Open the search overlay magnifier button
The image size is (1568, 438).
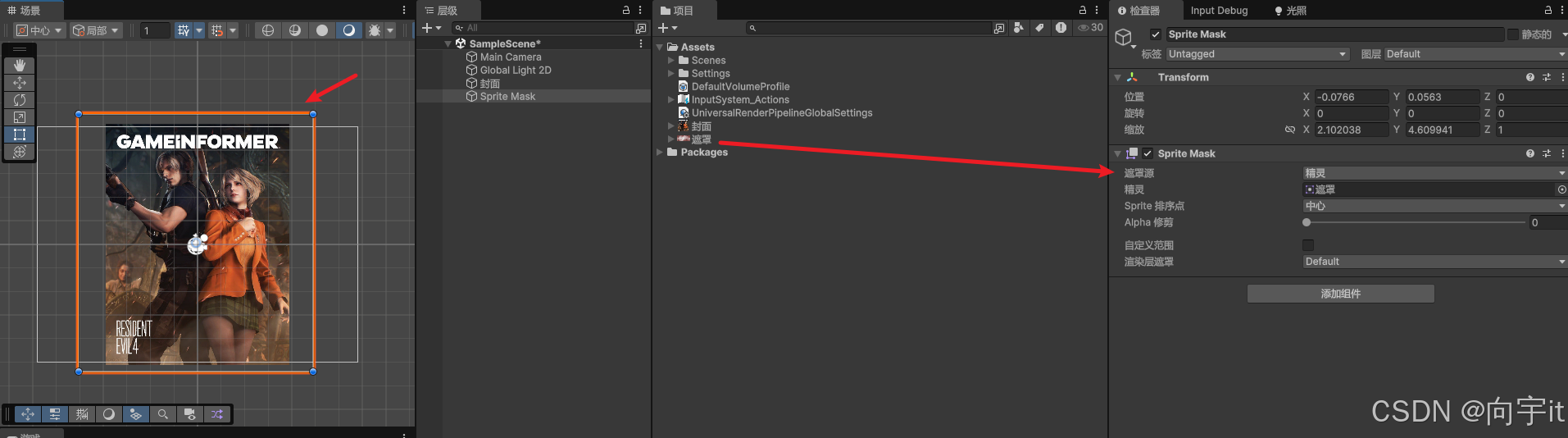163,414
